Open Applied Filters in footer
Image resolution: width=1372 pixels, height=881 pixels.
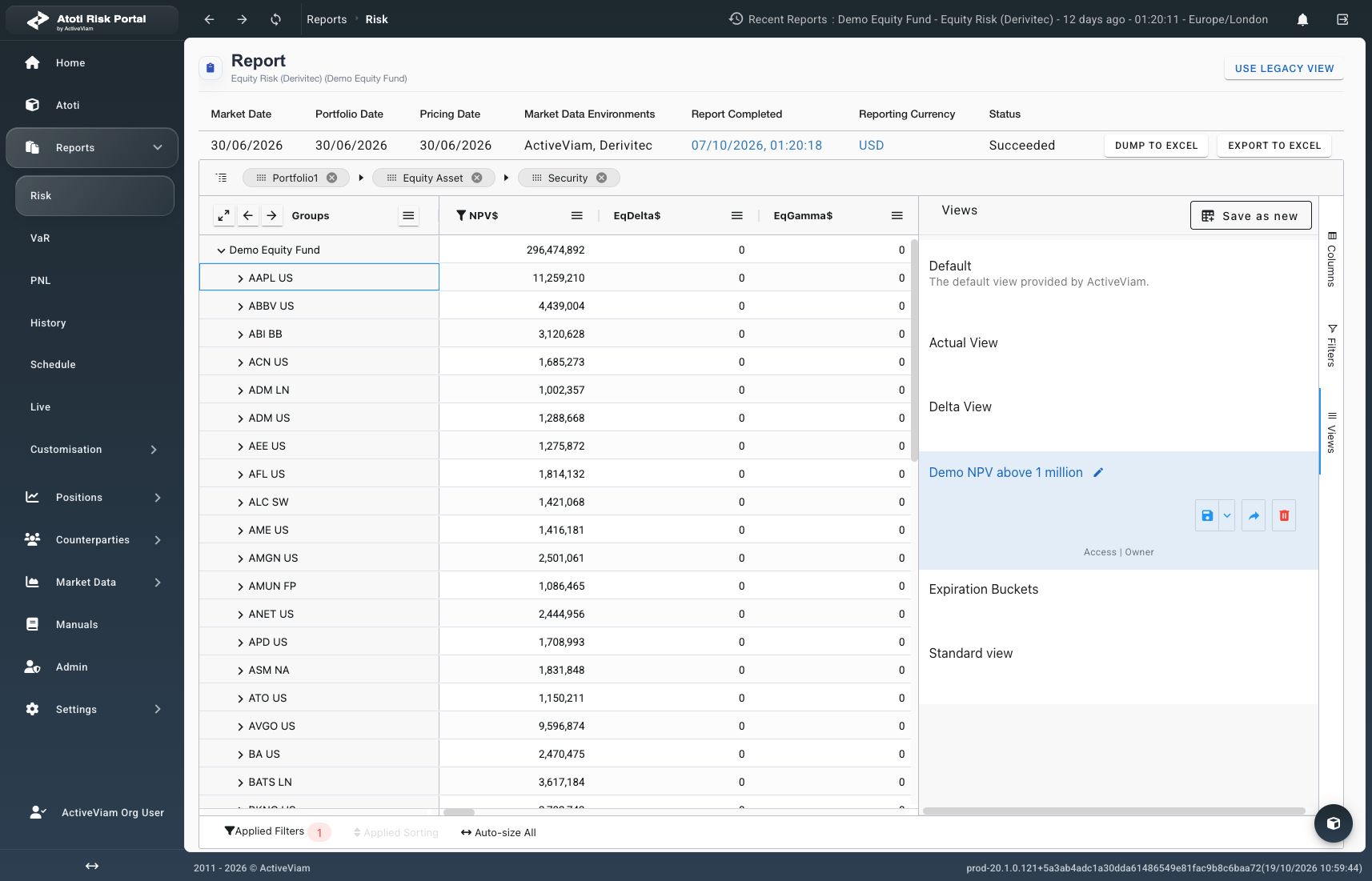276,831
